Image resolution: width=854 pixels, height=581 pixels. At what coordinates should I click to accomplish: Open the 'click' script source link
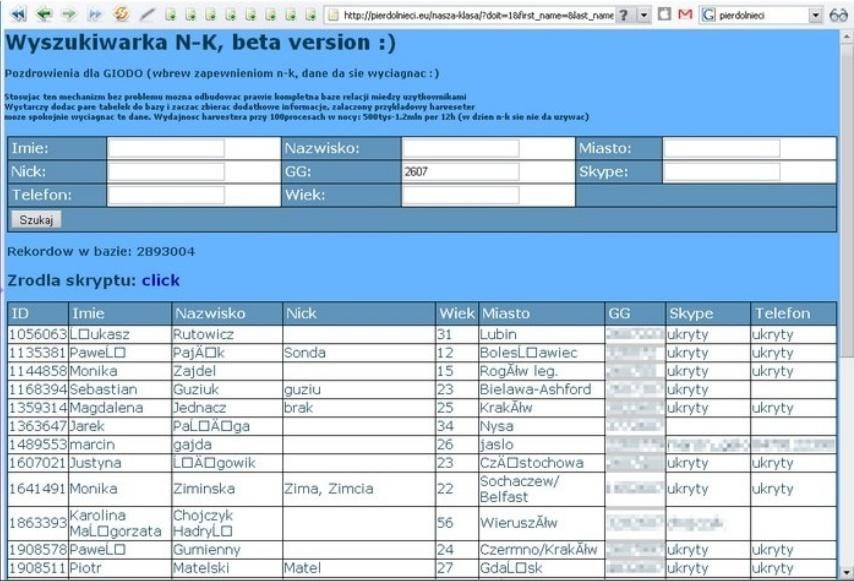coord(160,281)
